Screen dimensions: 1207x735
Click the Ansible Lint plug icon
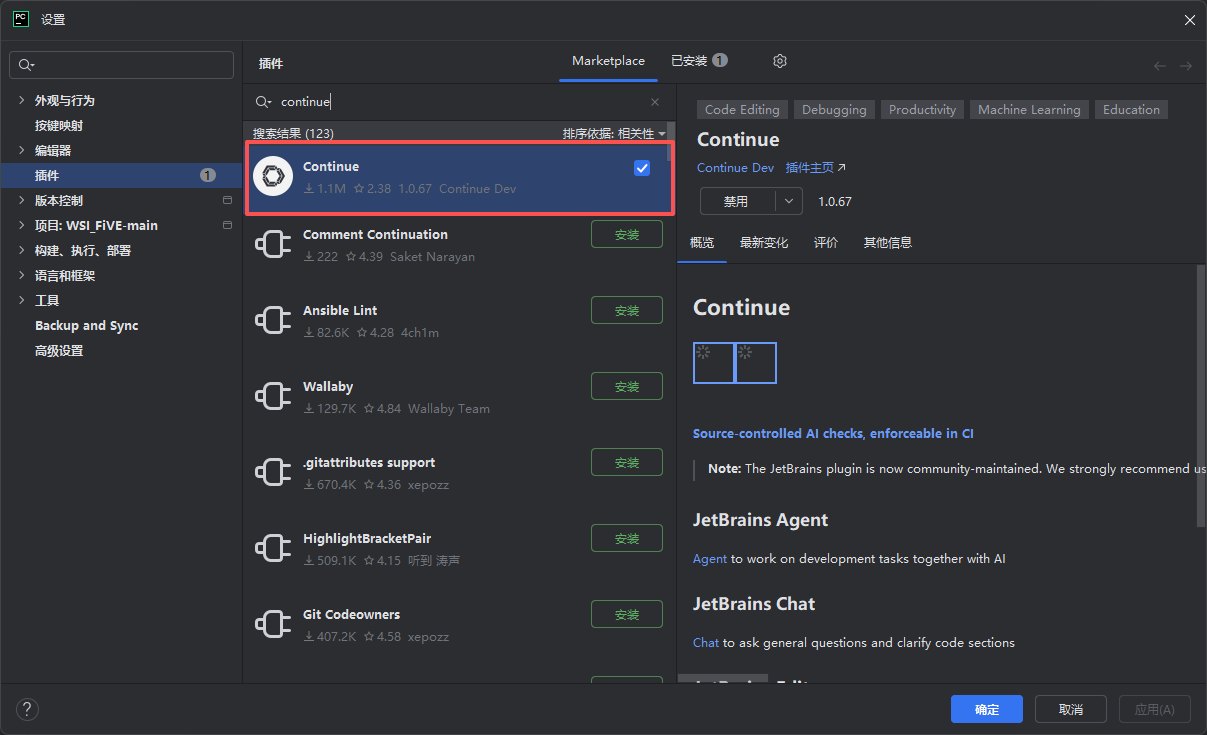point(273,321)
